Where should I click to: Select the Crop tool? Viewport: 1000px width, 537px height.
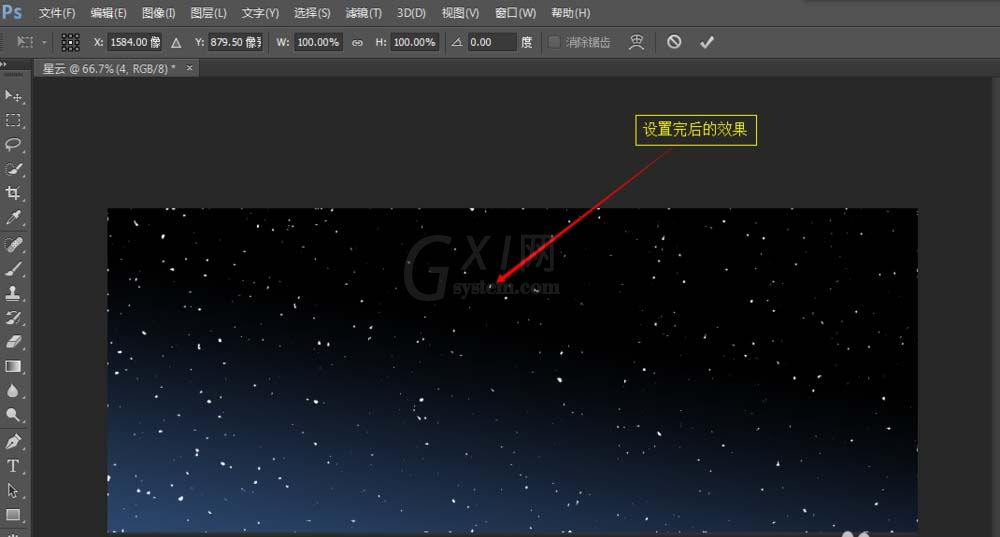[13, 193]
